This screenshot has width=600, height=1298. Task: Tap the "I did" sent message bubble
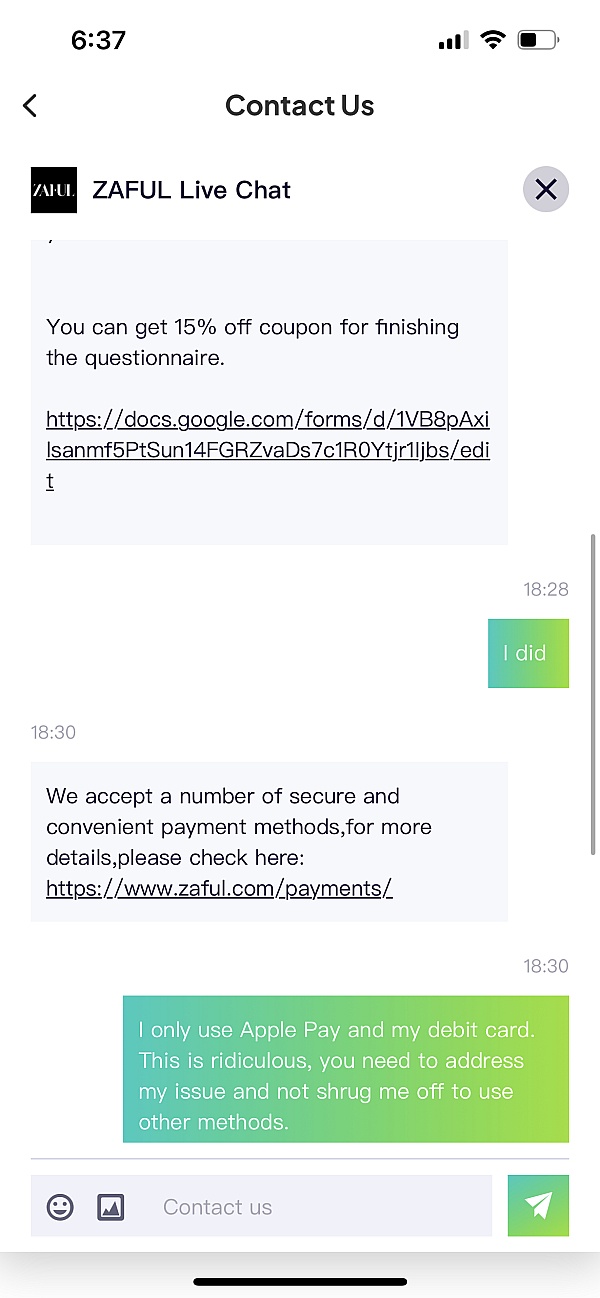coord(528,653)
